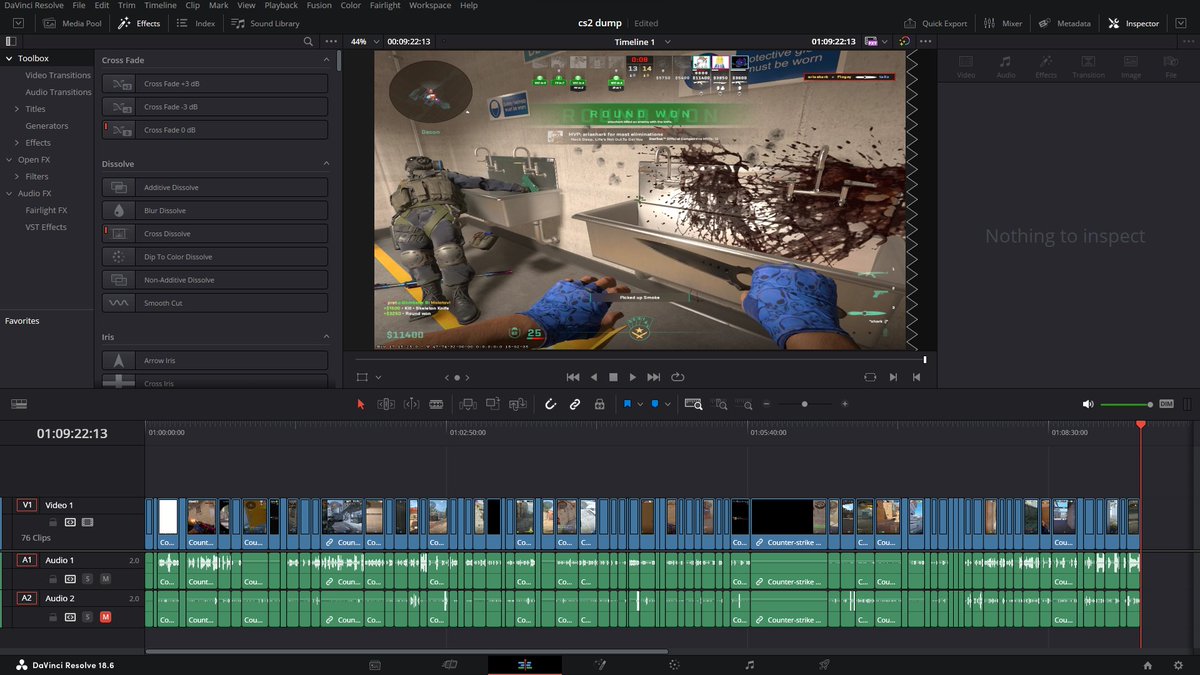This screenshot has width=1200, height=675.
Task: Adjust the timeline zoom slider
Action: click(x=804, y=404)
